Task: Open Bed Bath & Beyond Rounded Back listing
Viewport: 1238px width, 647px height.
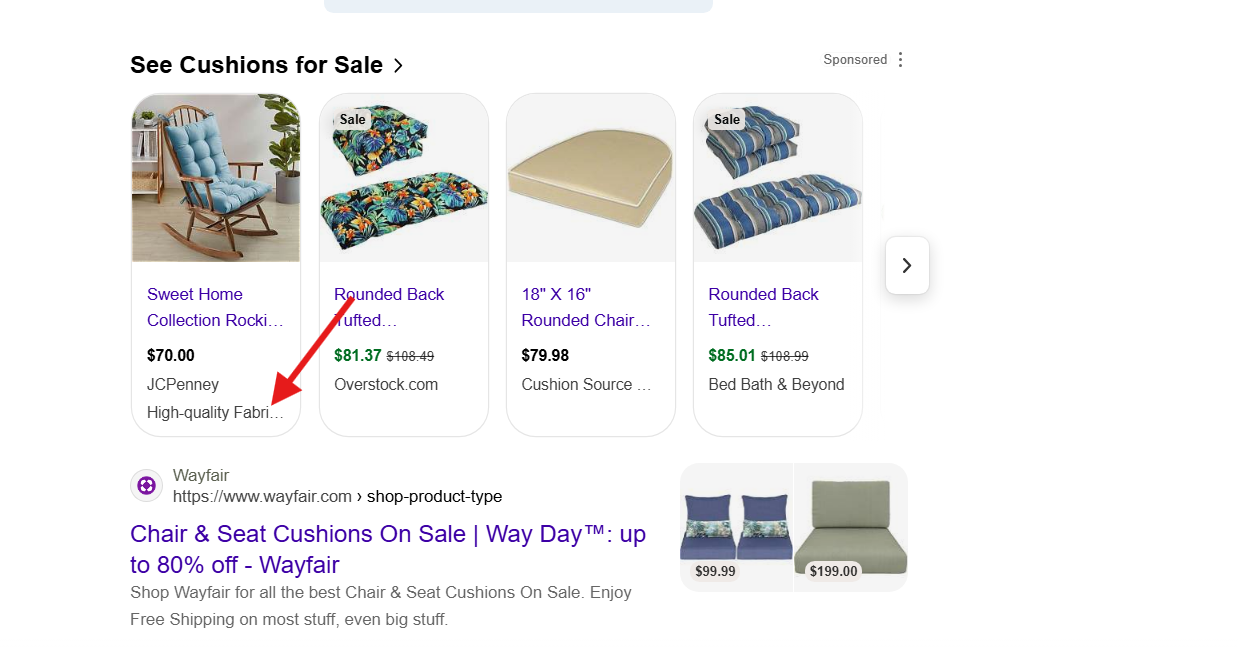Action: (763, 307)
